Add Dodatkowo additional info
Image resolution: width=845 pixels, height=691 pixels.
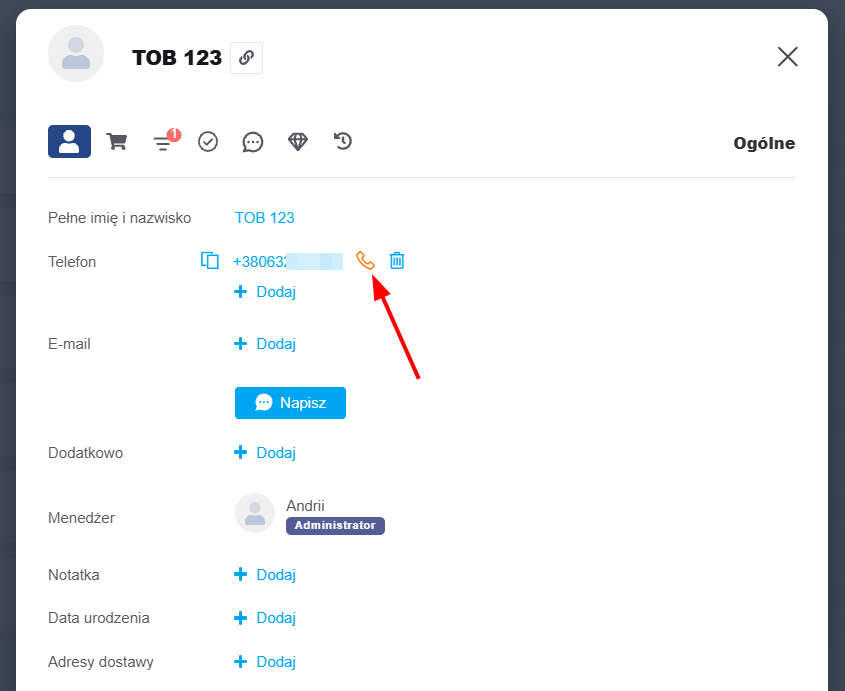(265, 453)
